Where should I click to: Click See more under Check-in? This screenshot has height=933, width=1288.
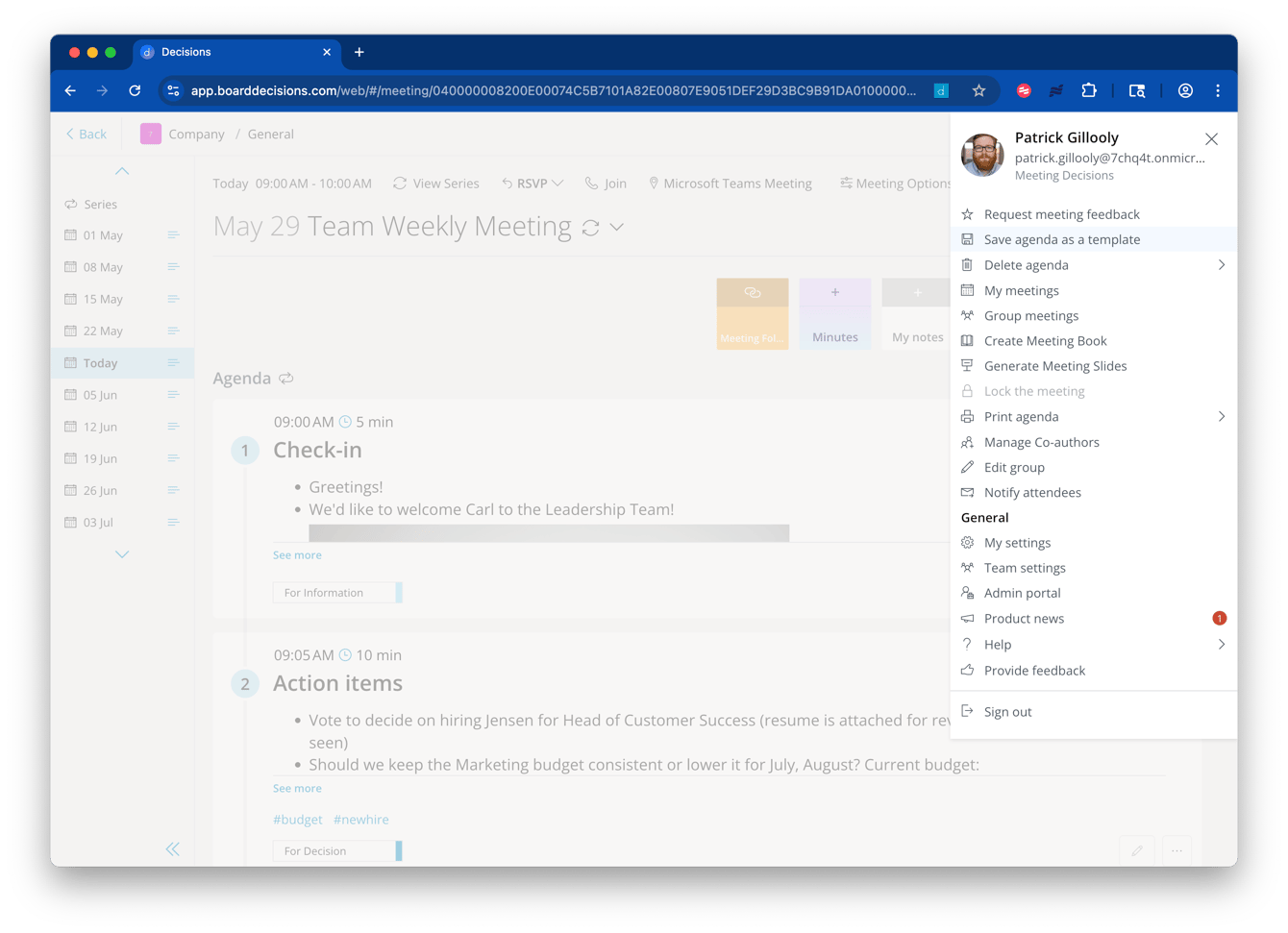[297, 554]
